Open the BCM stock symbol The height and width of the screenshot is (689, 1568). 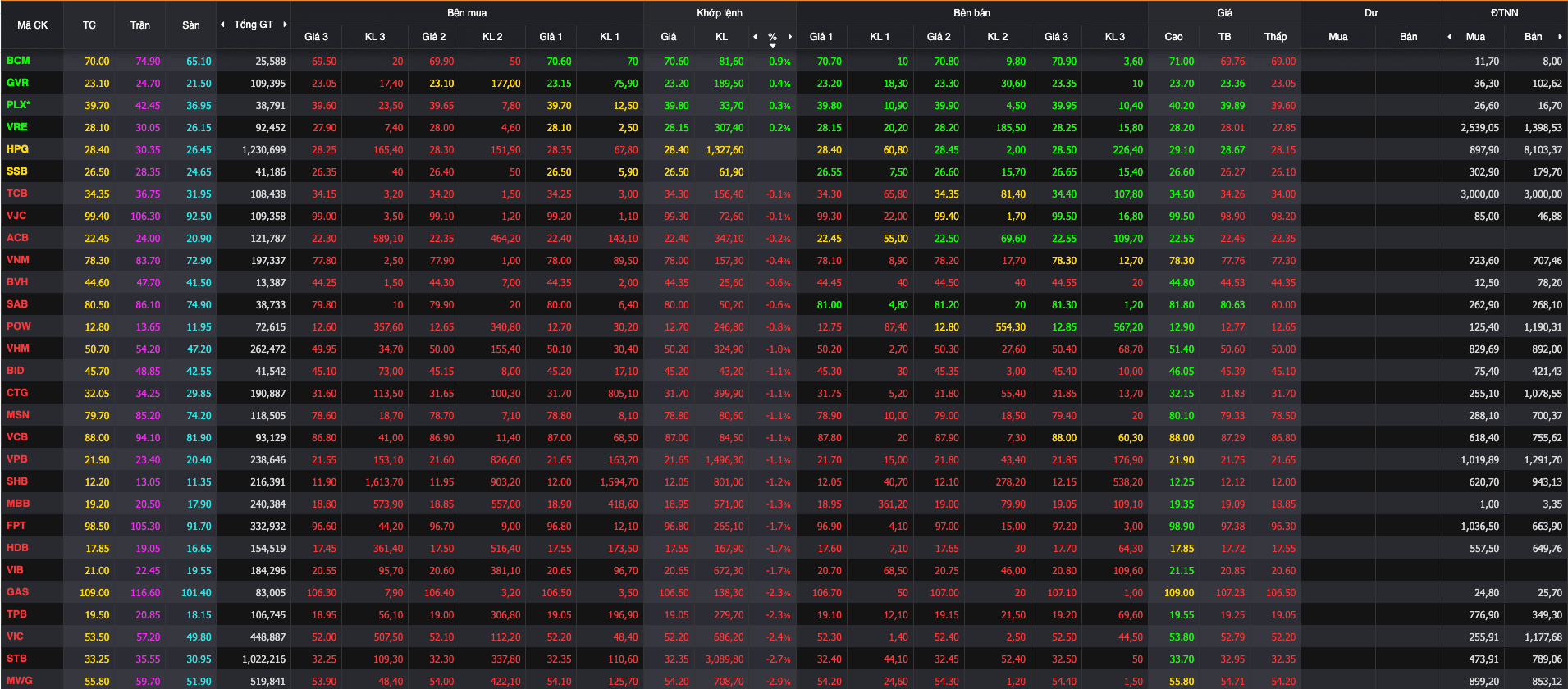pyautogui.click(x=18, y=61)
